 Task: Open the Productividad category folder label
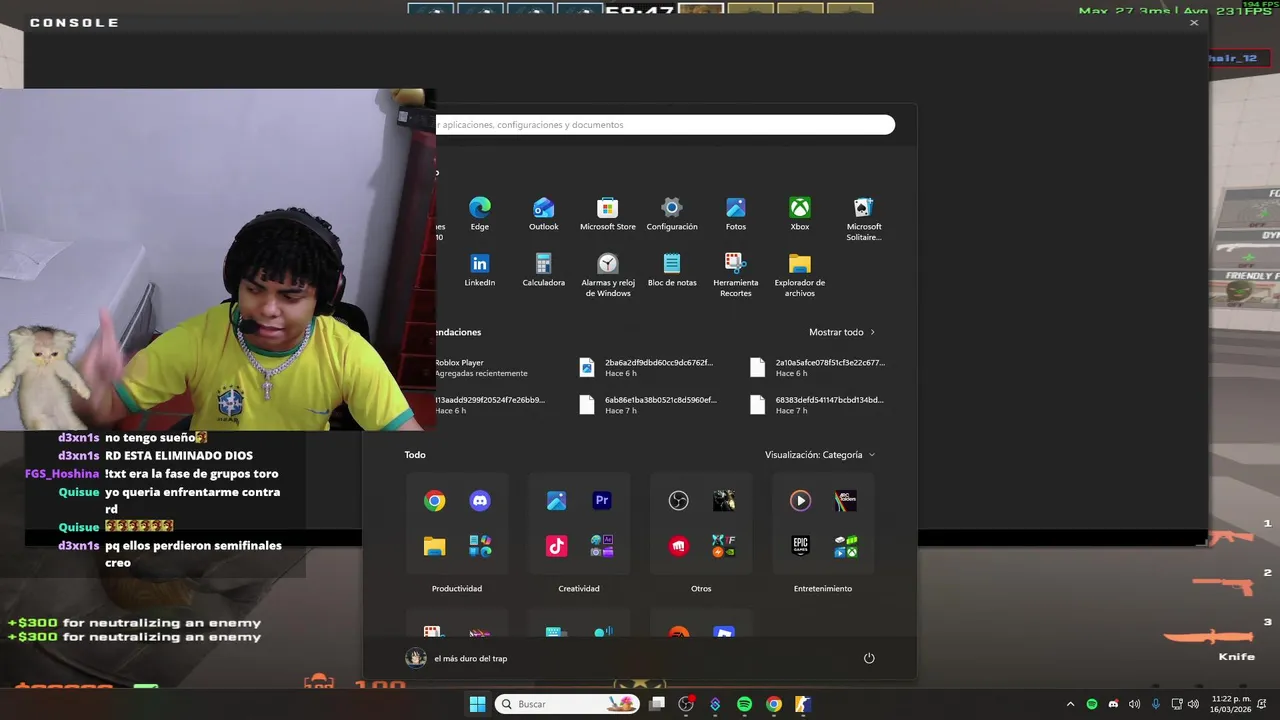[x=457, y=588]
